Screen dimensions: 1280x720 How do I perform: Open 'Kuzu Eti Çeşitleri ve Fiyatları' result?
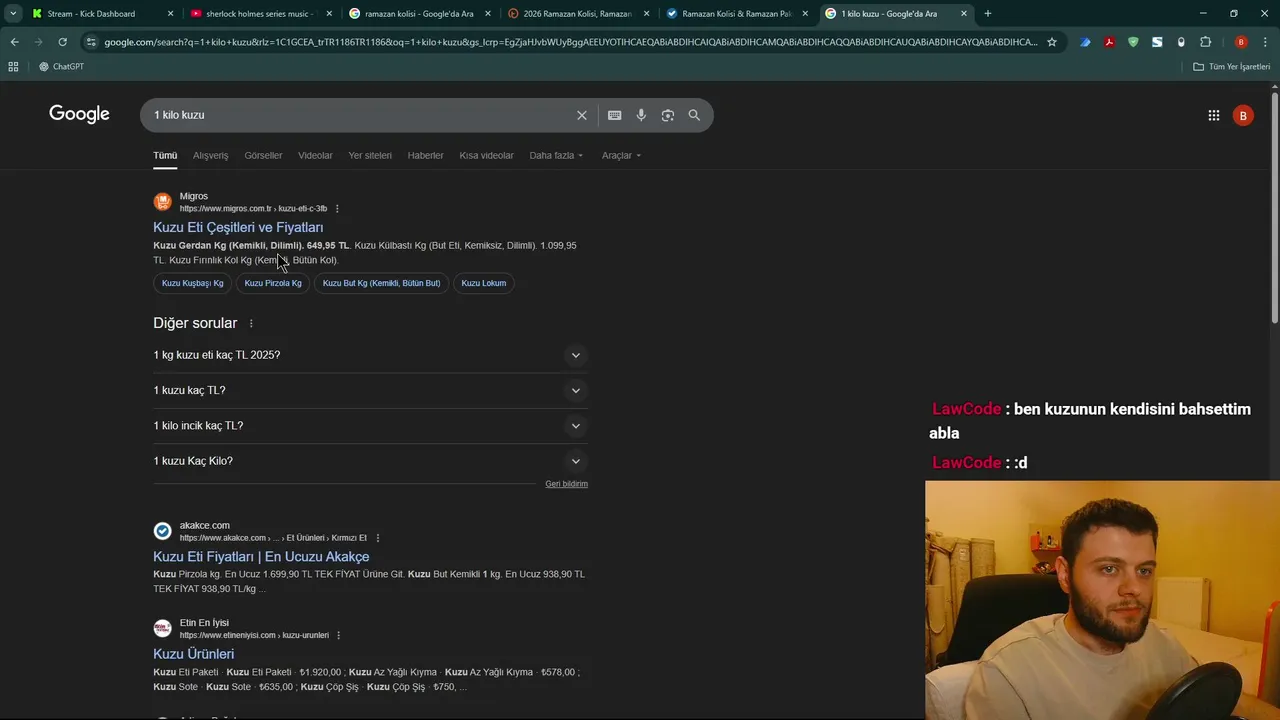click(238, 227)
